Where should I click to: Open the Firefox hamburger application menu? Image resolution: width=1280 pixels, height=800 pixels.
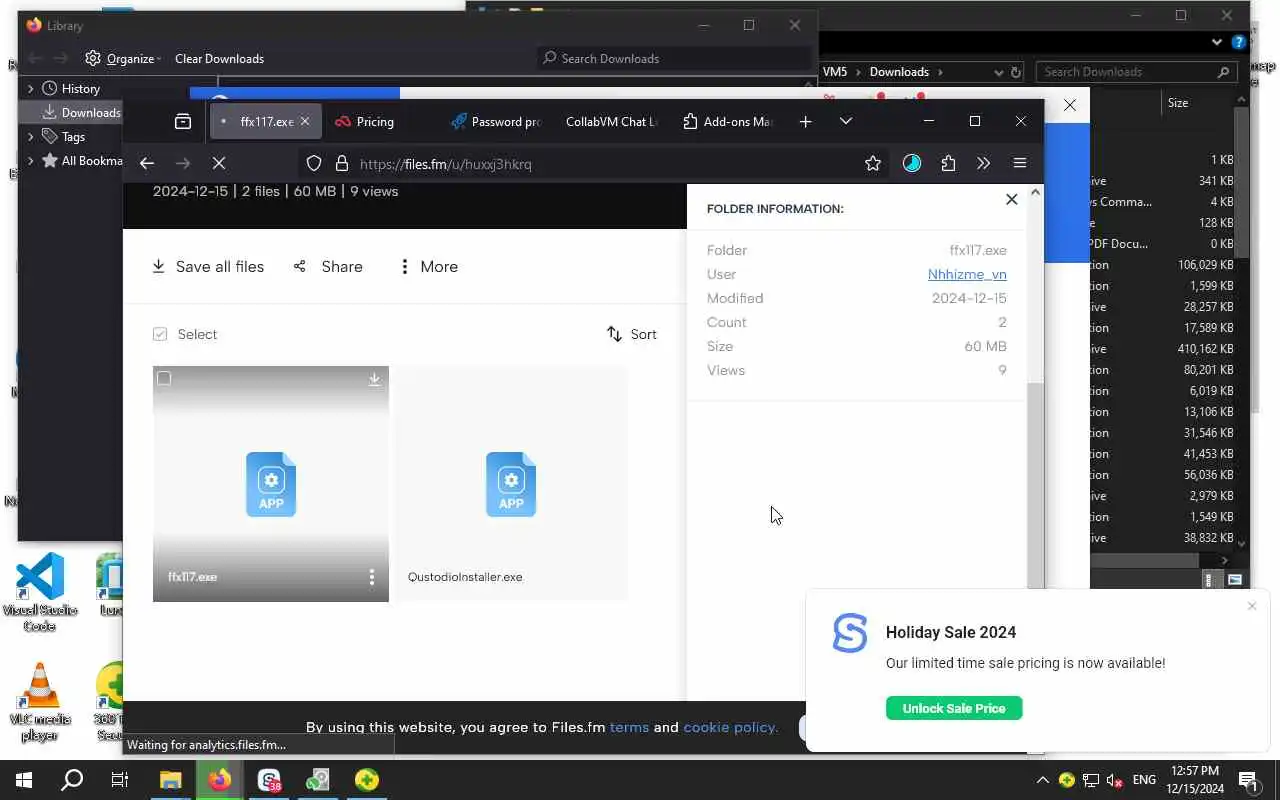pyautogui.click(x=1020, y=163)
